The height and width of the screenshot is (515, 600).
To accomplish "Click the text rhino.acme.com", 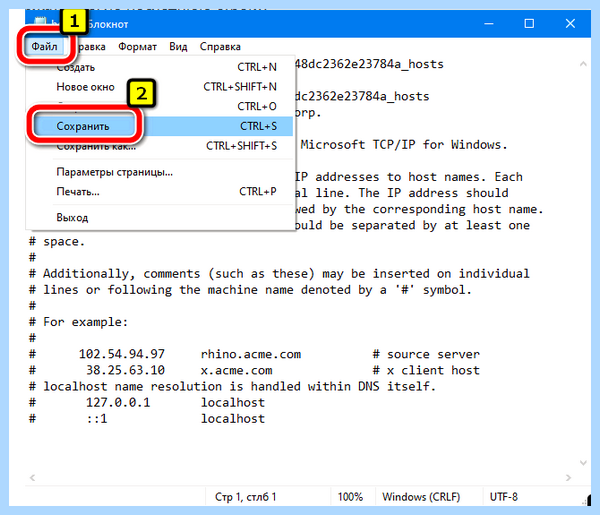I will [x=251, y=354].
